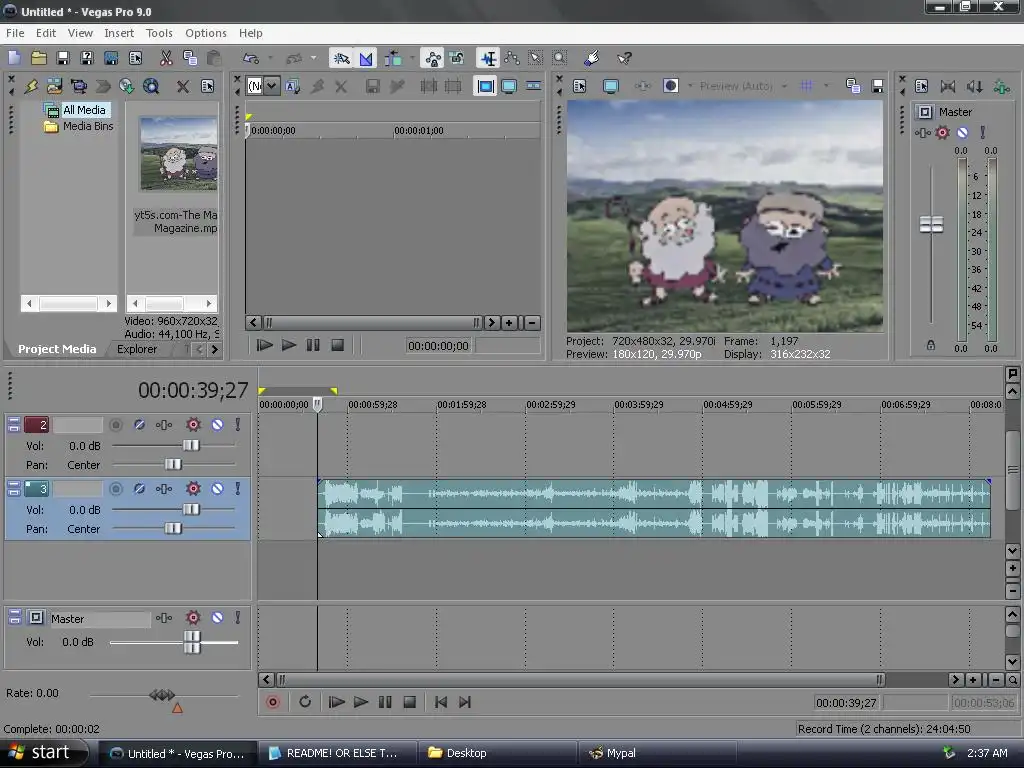This screenshot has height=768, width=1024.
Task: Select the Selection Edit tool
Action: click(536, 58)
